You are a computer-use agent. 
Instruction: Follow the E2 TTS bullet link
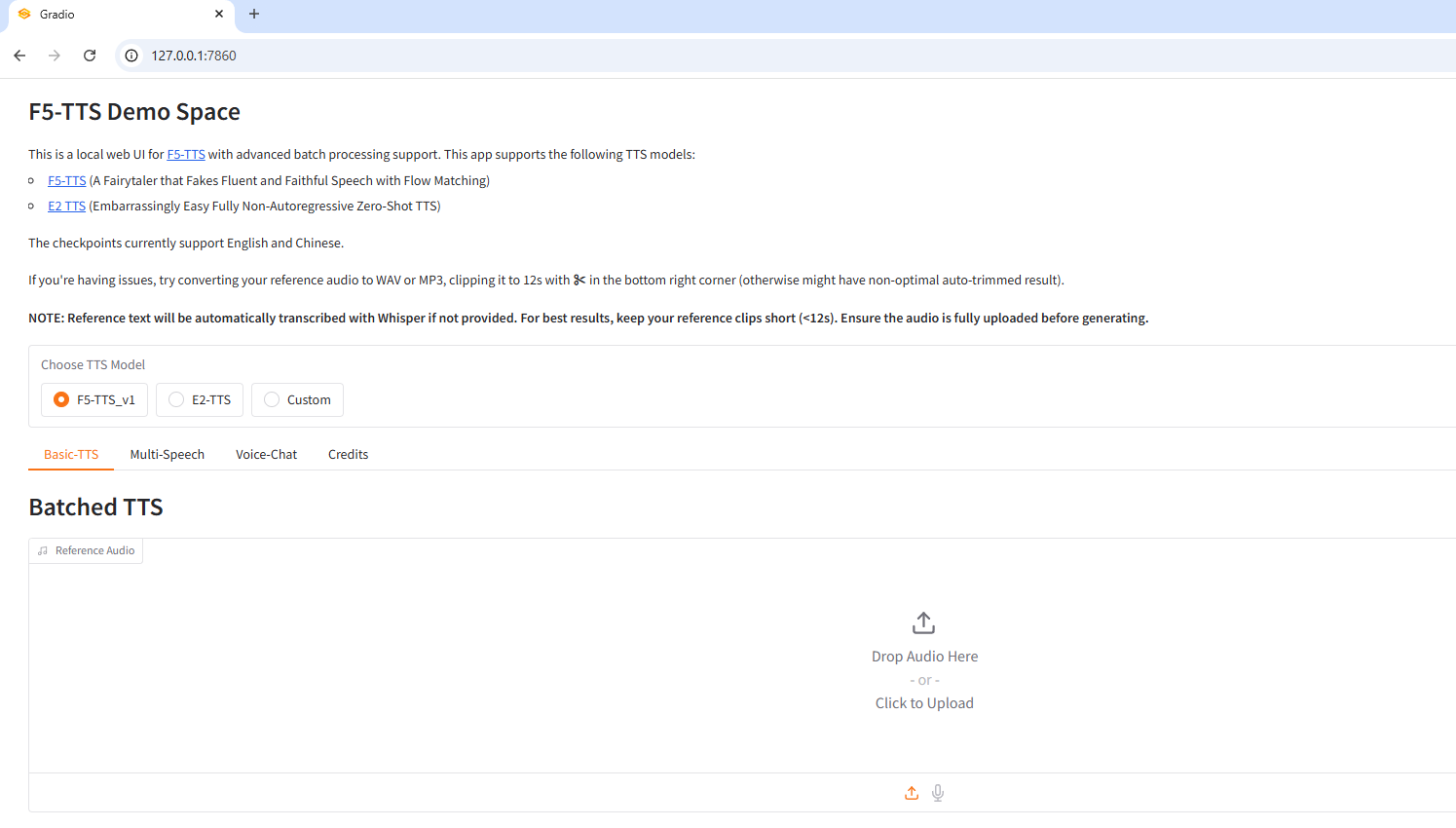tap(67, 206)
